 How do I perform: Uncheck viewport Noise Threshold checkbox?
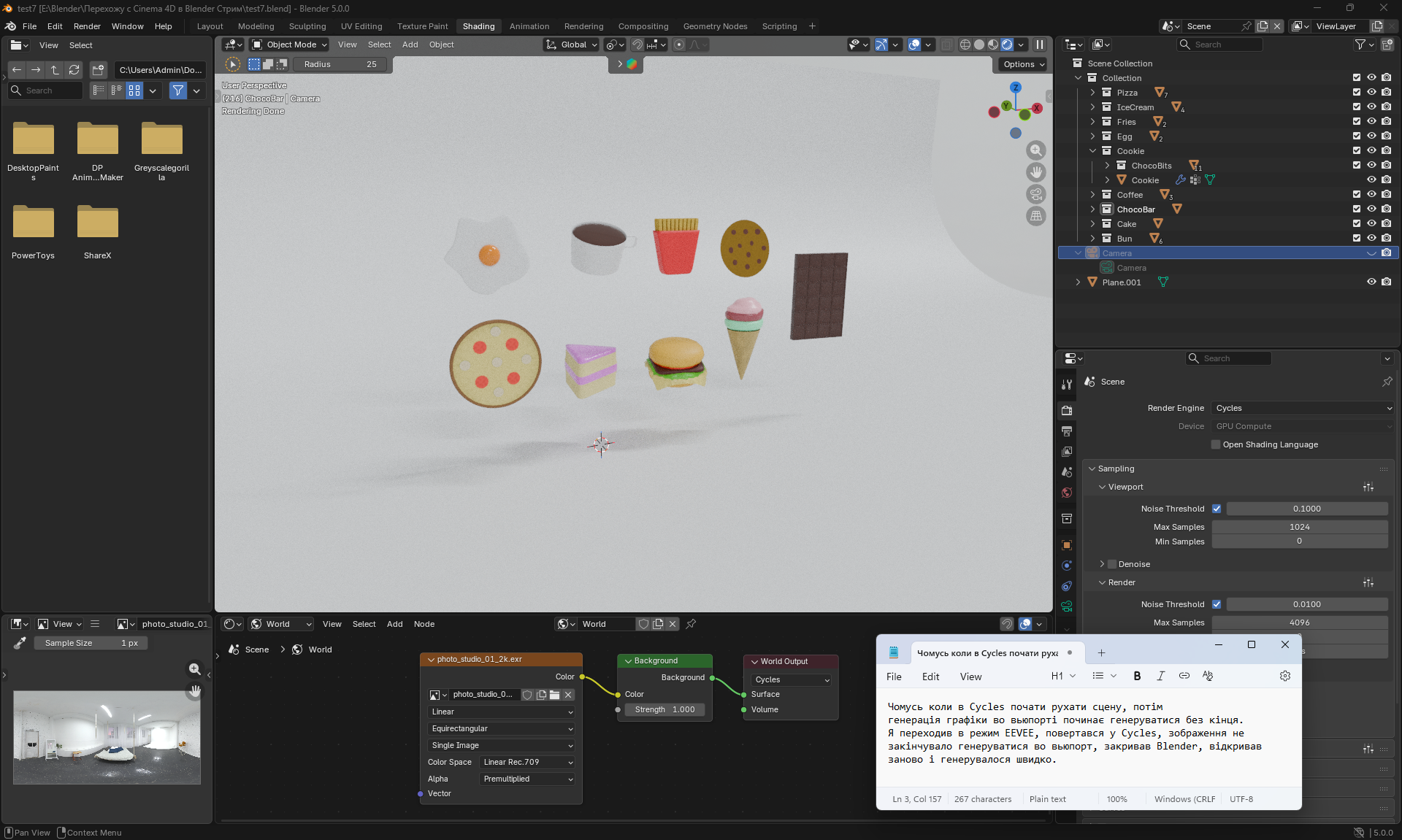1217,509
